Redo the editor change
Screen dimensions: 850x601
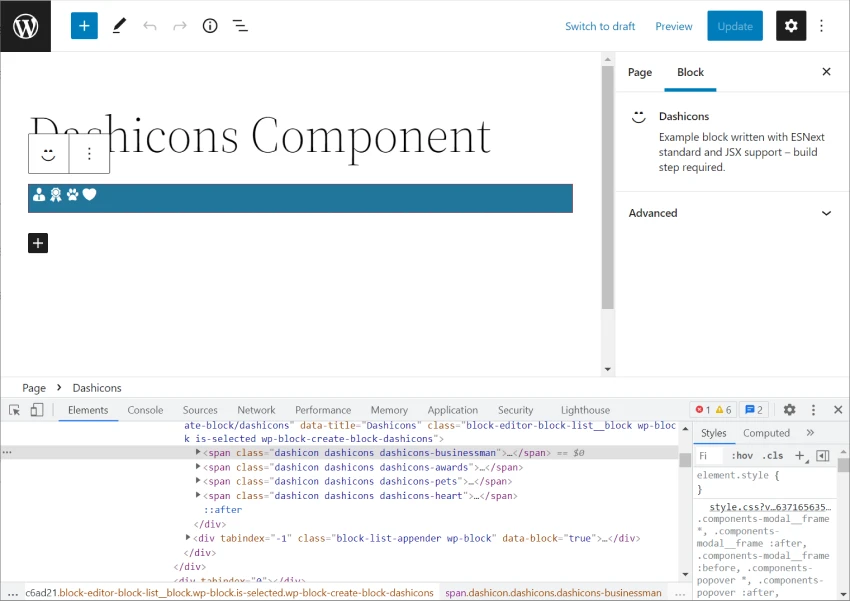[x=180, y=26]
